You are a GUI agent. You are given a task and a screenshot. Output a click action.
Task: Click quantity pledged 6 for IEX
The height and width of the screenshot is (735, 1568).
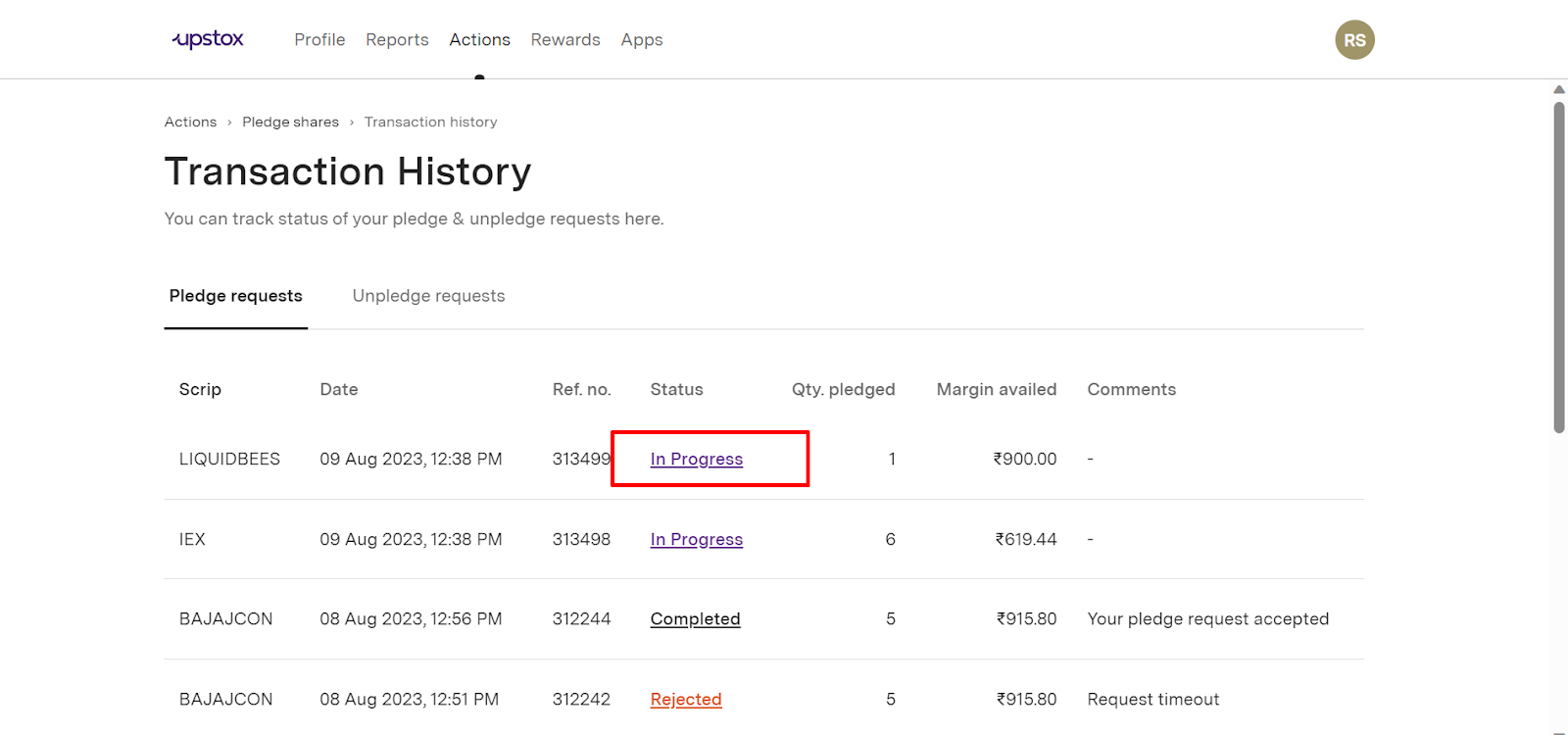(890, 539)
